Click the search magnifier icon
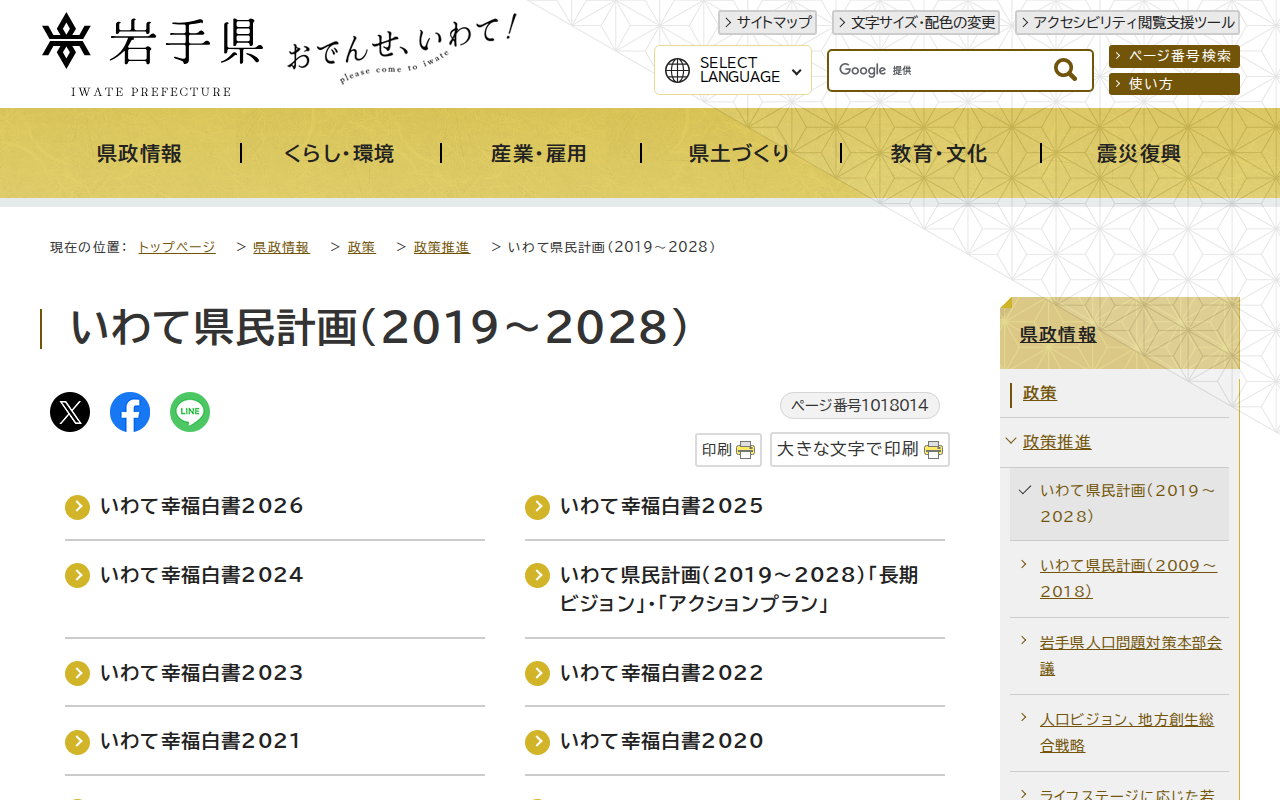Screen dimensions: 1280x800 (x=1065, y=70)
